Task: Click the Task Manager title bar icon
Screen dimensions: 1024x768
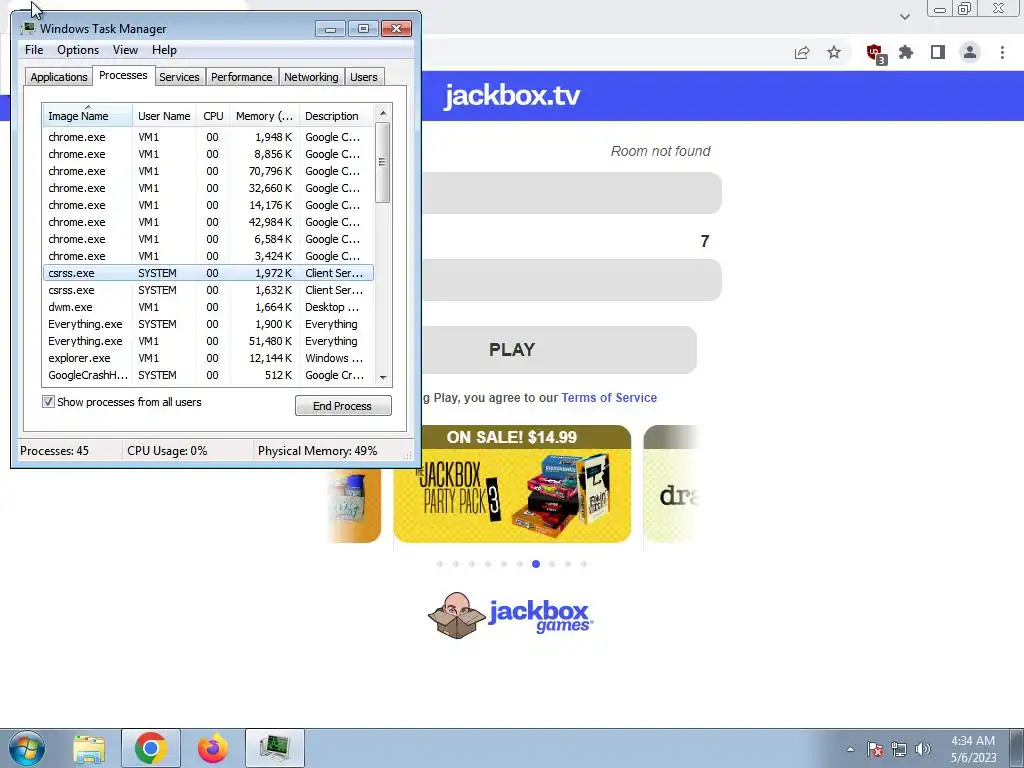Action: click(28, 28)
